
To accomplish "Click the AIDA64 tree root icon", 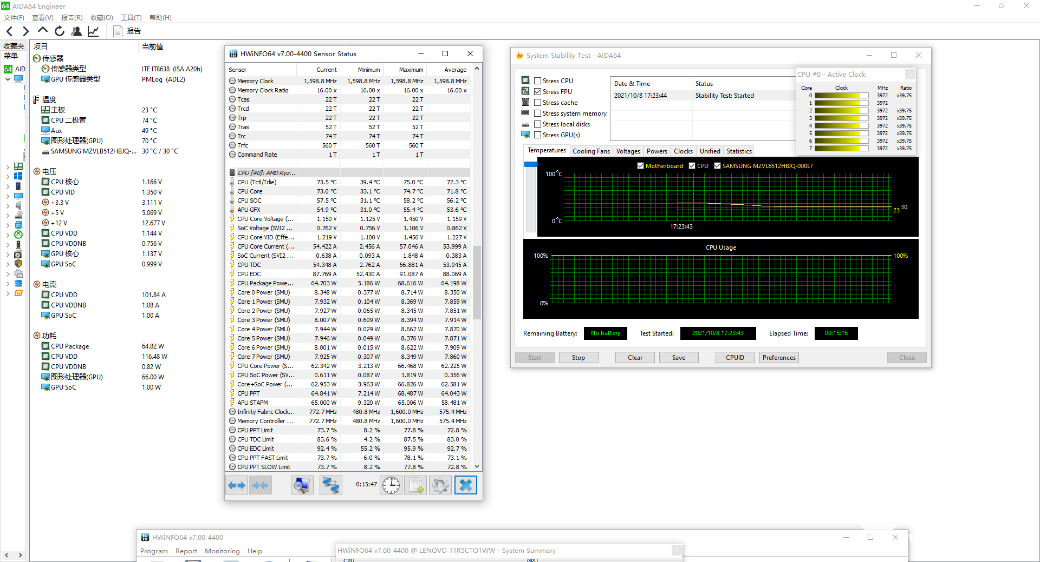I will click(x=8, y=69).
